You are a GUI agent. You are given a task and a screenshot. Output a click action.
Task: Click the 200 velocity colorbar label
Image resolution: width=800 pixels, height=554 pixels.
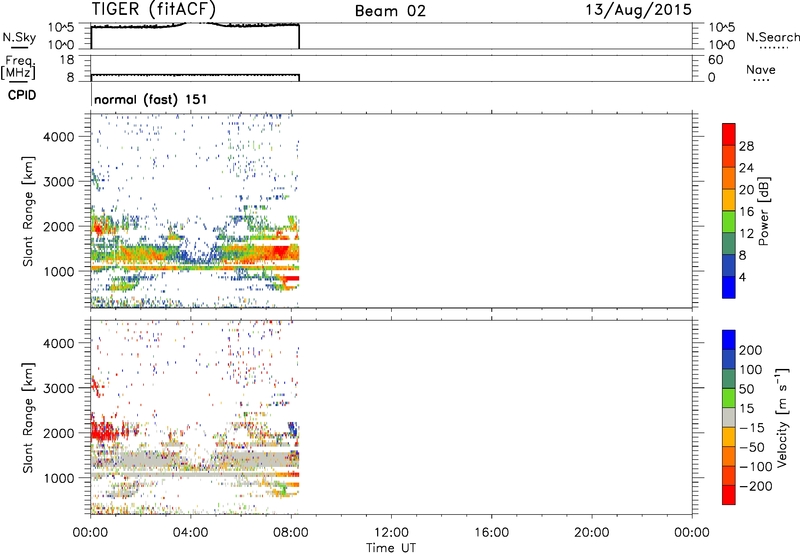751,350
